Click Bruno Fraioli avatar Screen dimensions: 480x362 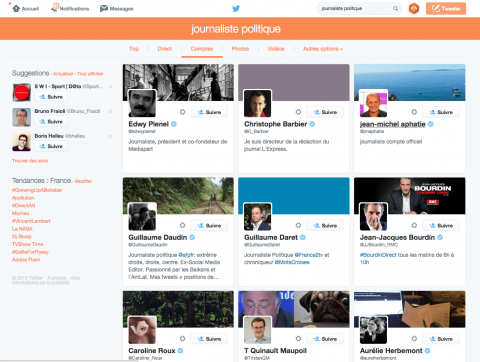[x=22, y=117]
